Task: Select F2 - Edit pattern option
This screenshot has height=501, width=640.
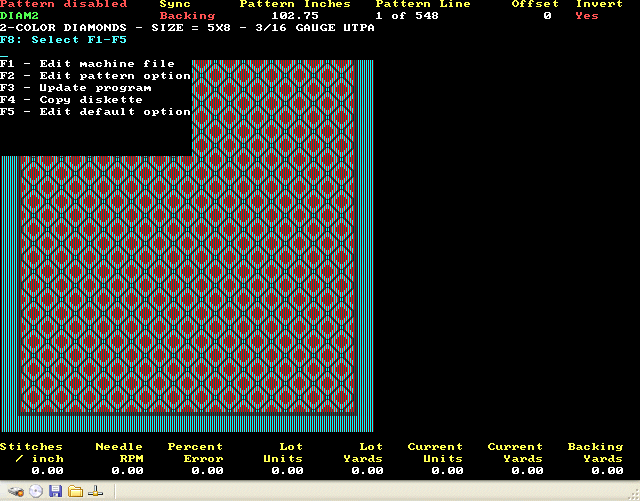Action: [96, 76]
